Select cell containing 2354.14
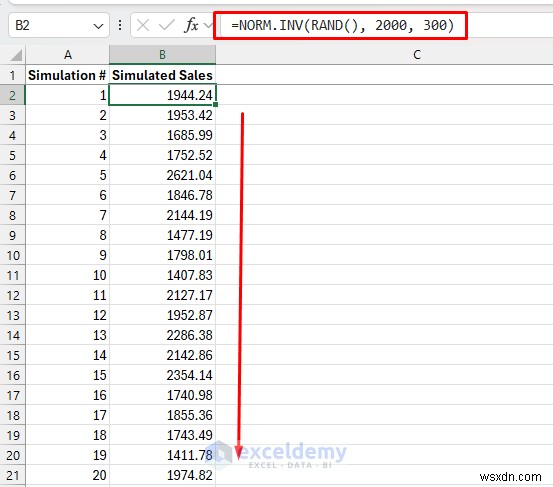553x487 pixels. coord(162,375)
